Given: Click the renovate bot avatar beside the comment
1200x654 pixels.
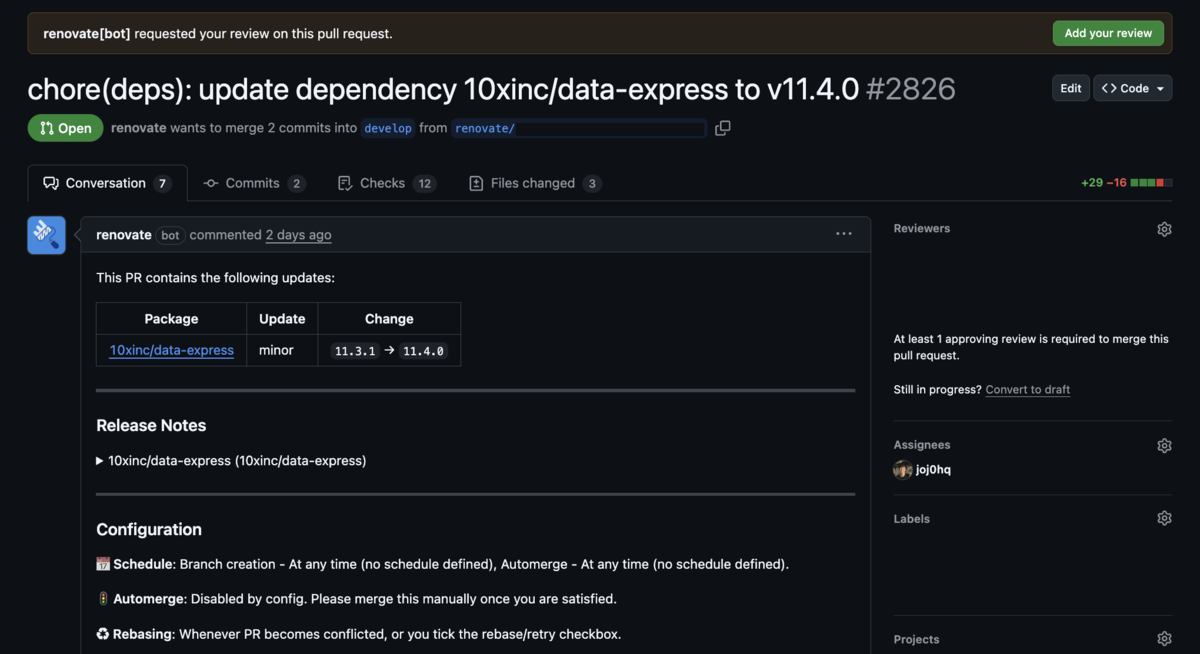Looking at the screenshot, I should 46,235.
